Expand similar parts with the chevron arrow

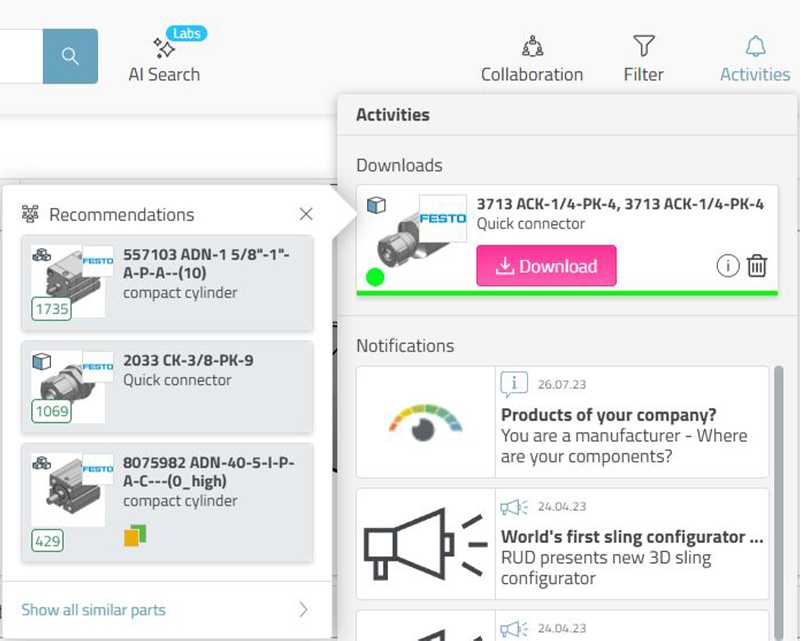tap(304, 609)
